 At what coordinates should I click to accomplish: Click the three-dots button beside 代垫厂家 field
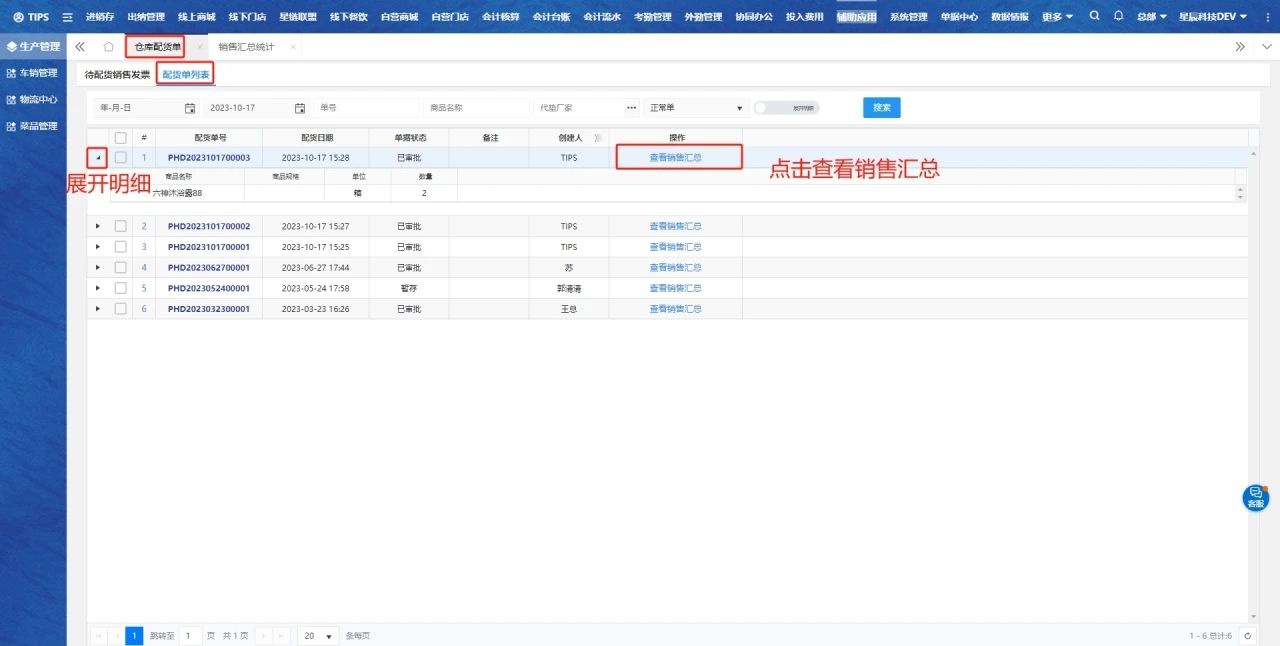(x=631, y=108)
